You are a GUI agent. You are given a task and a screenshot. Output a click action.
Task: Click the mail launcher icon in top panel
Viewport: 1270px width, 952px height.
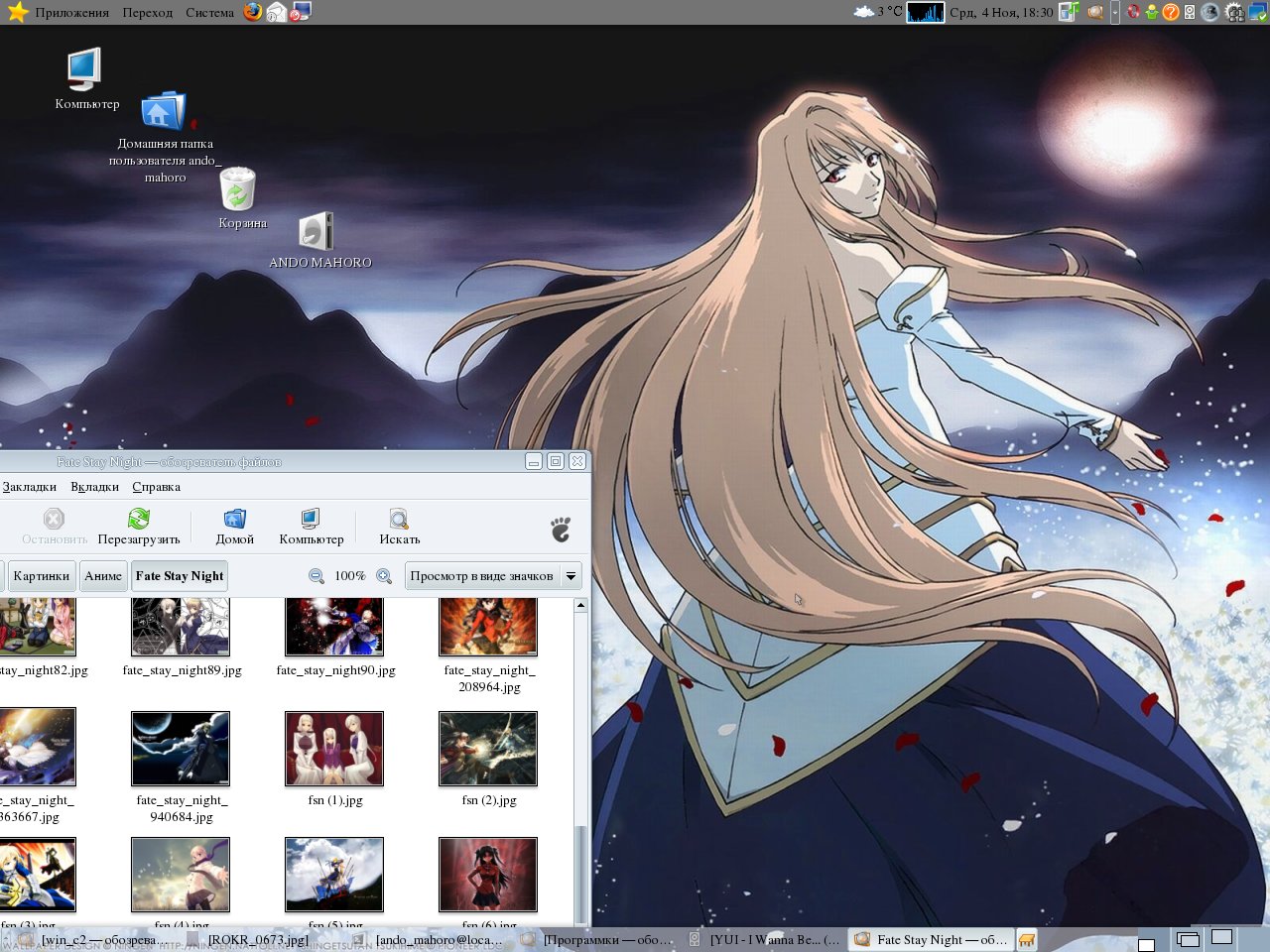tap(277, 12)
